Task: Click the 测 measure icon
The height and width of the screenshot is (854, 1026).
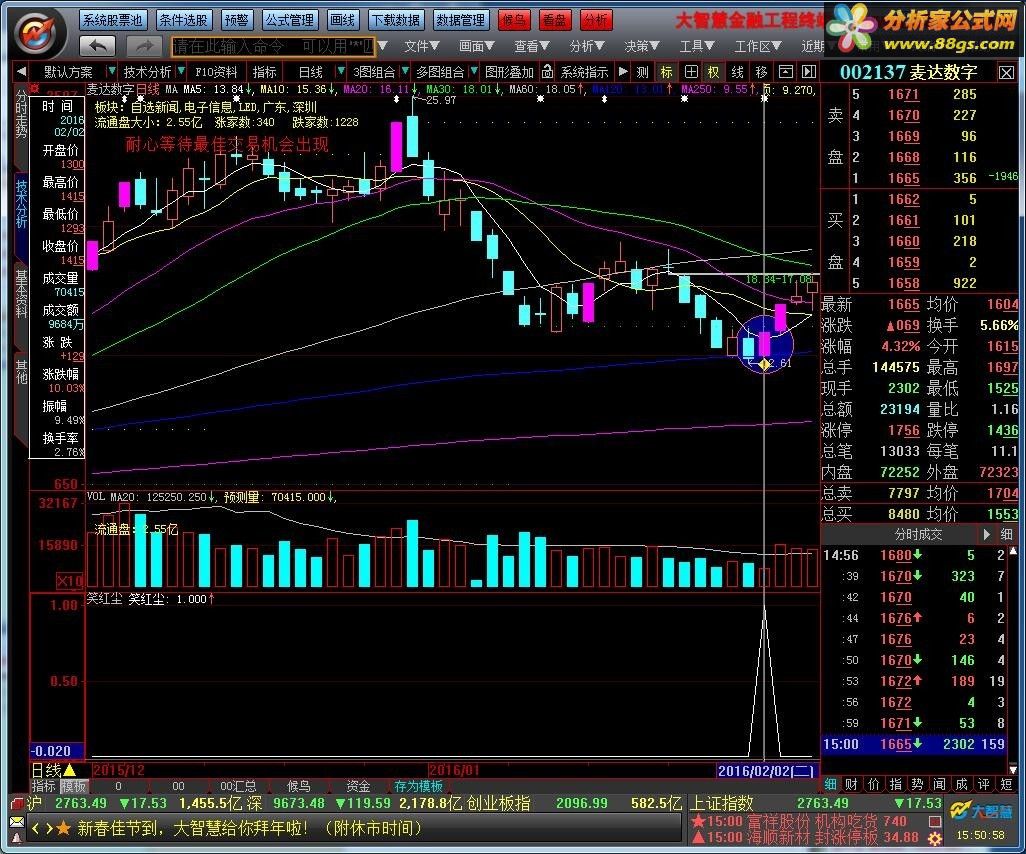Action: tap(643, 72)
